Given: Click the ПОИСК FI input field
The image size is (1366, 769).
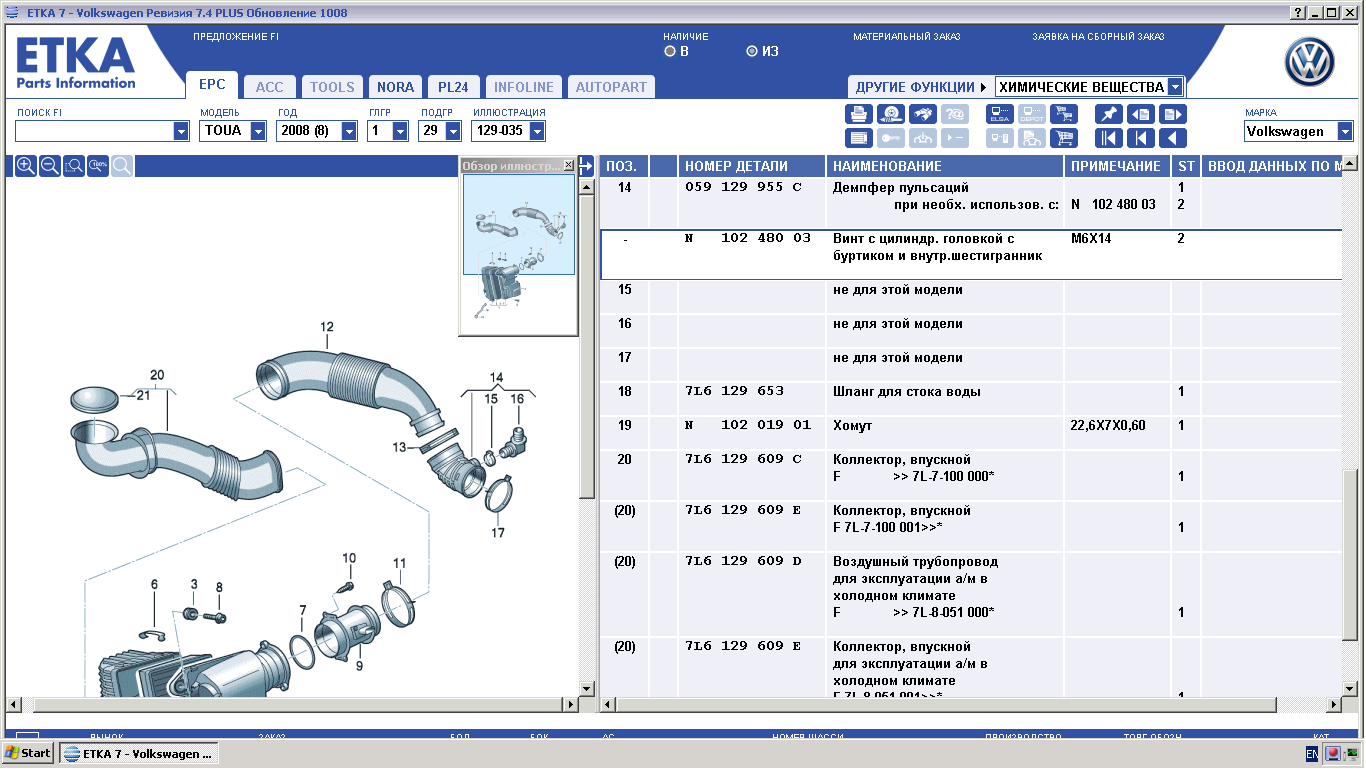Looking at the screenshot, I should click(94, 131).
